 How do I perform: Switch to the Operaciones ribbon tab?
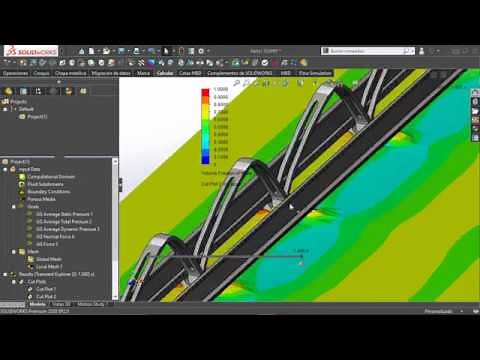pyautogui.click(x=15, y=73)
